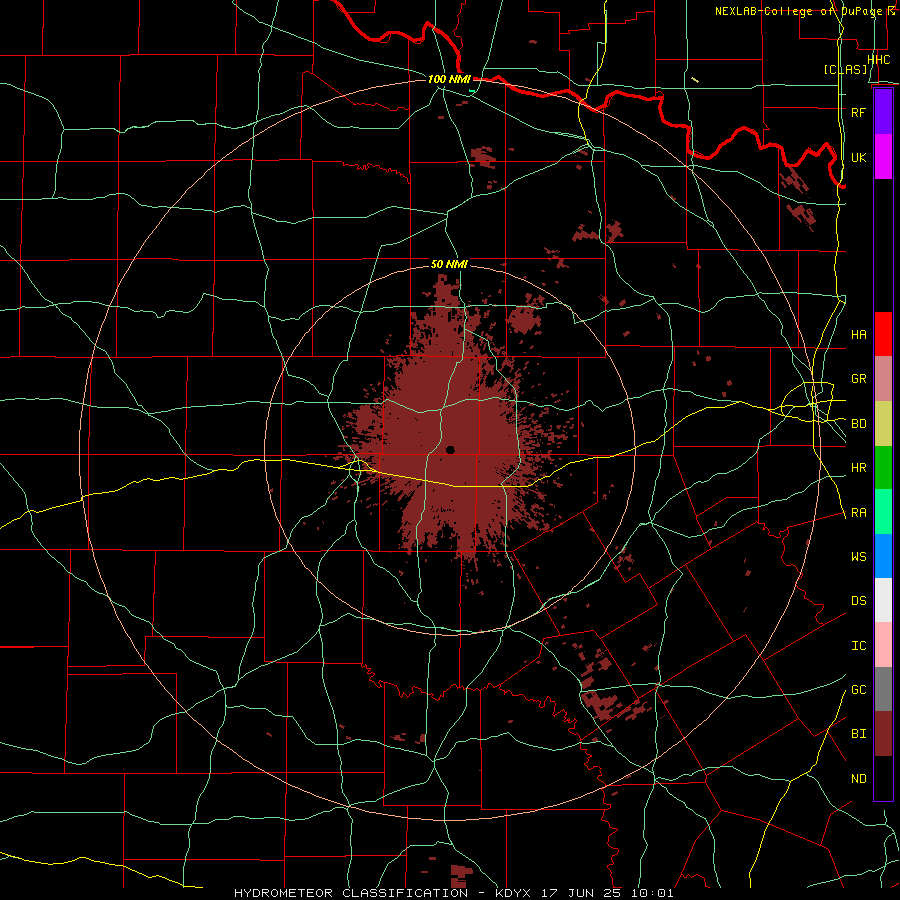Click the 'WS' legend label
The width and height of the screenshot is (900, 900).
click(858, 556)
